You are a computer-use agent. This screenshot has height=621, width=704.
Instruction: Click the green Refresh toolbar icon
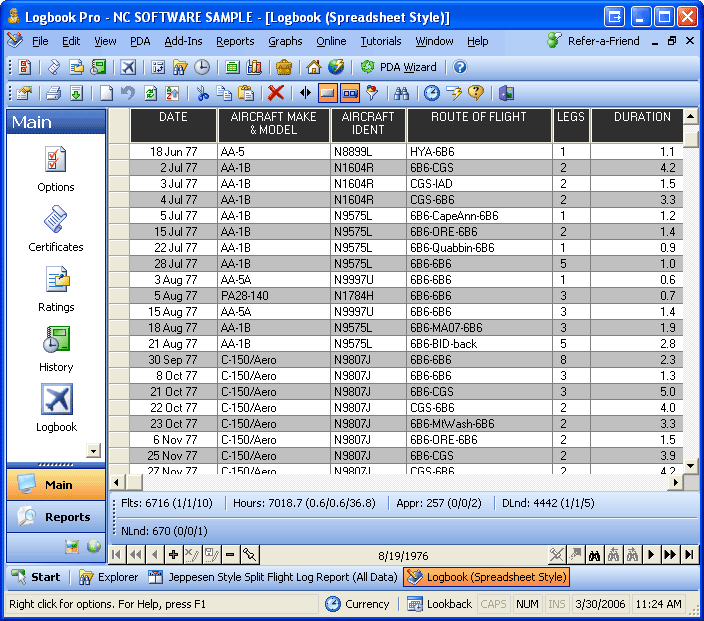[x=150, y=93]
